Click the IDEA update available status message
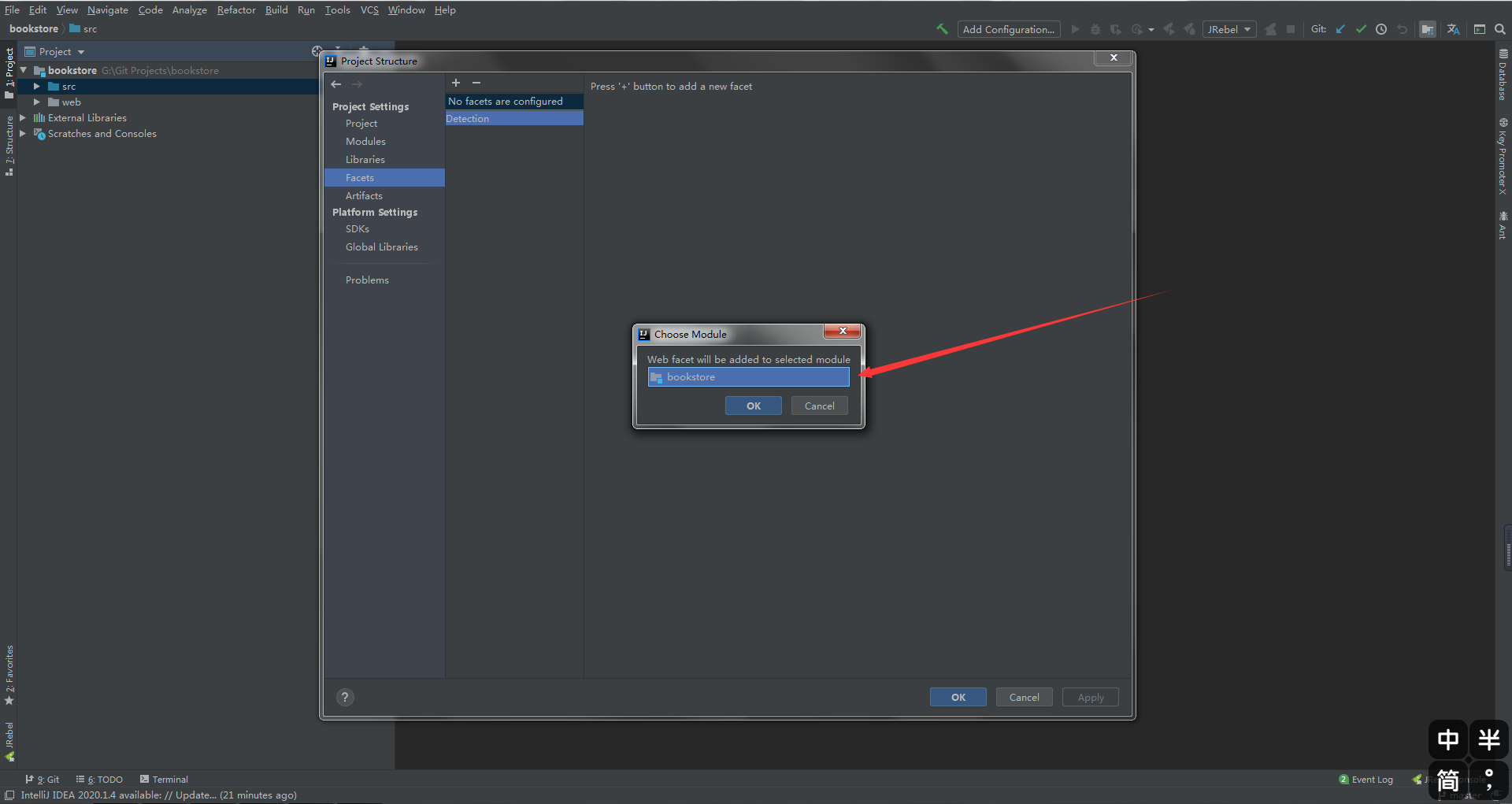This screenshot has width=1512, height=804. [x=158, y=795]
